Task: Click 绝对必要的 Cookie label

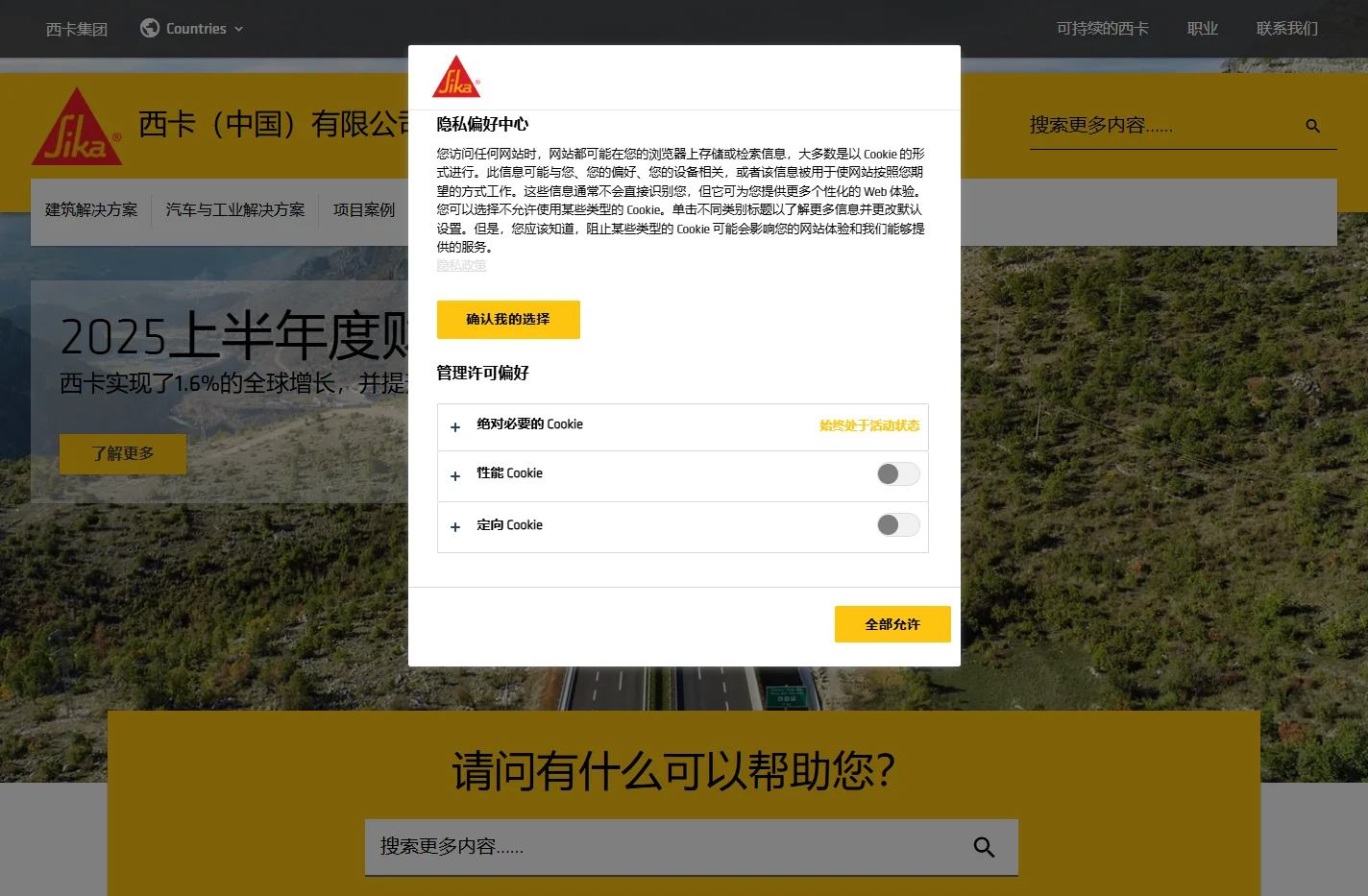Action: click(530, 424)
